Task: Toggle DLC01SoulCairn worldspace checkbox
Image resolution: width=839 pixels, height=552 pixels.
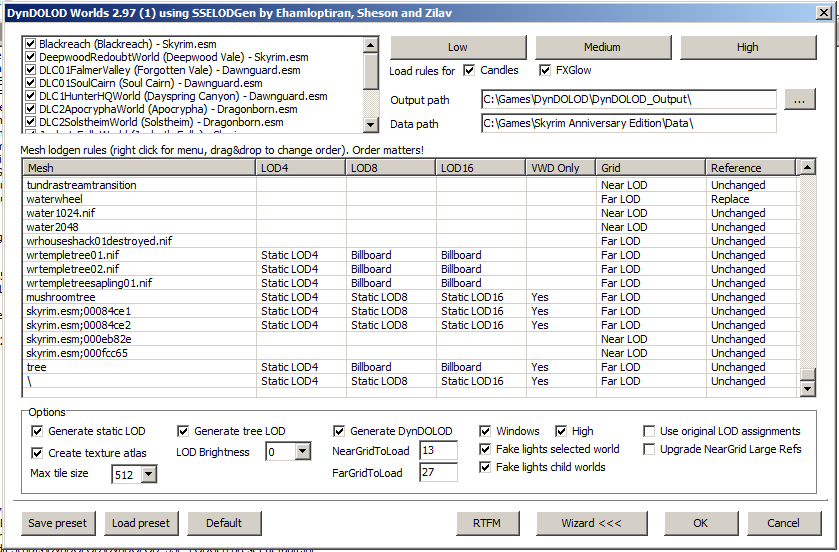Action: click(x=30, y=83)
